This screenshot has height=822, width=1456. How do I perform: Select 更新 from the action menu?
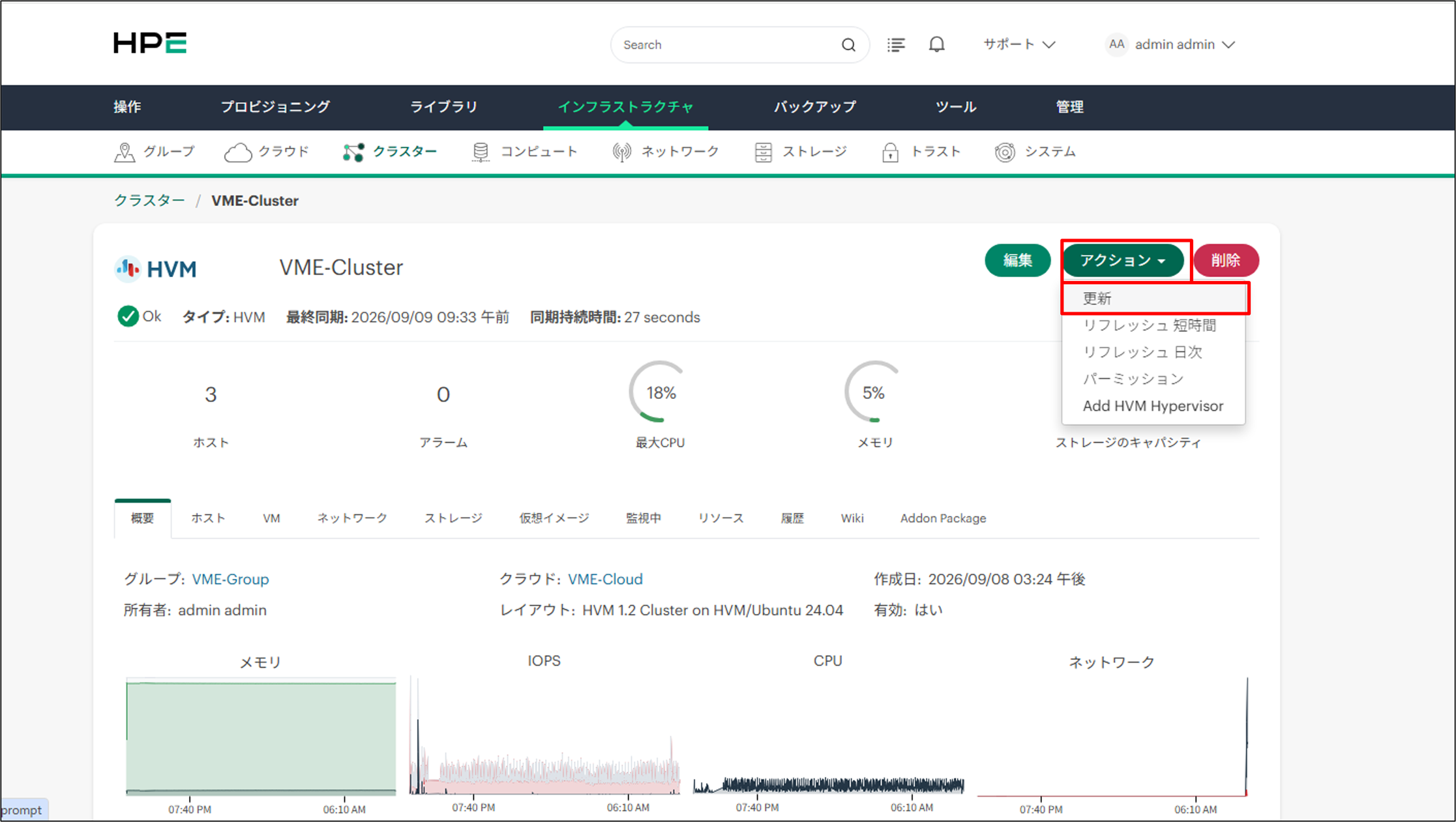(1153, 299)
